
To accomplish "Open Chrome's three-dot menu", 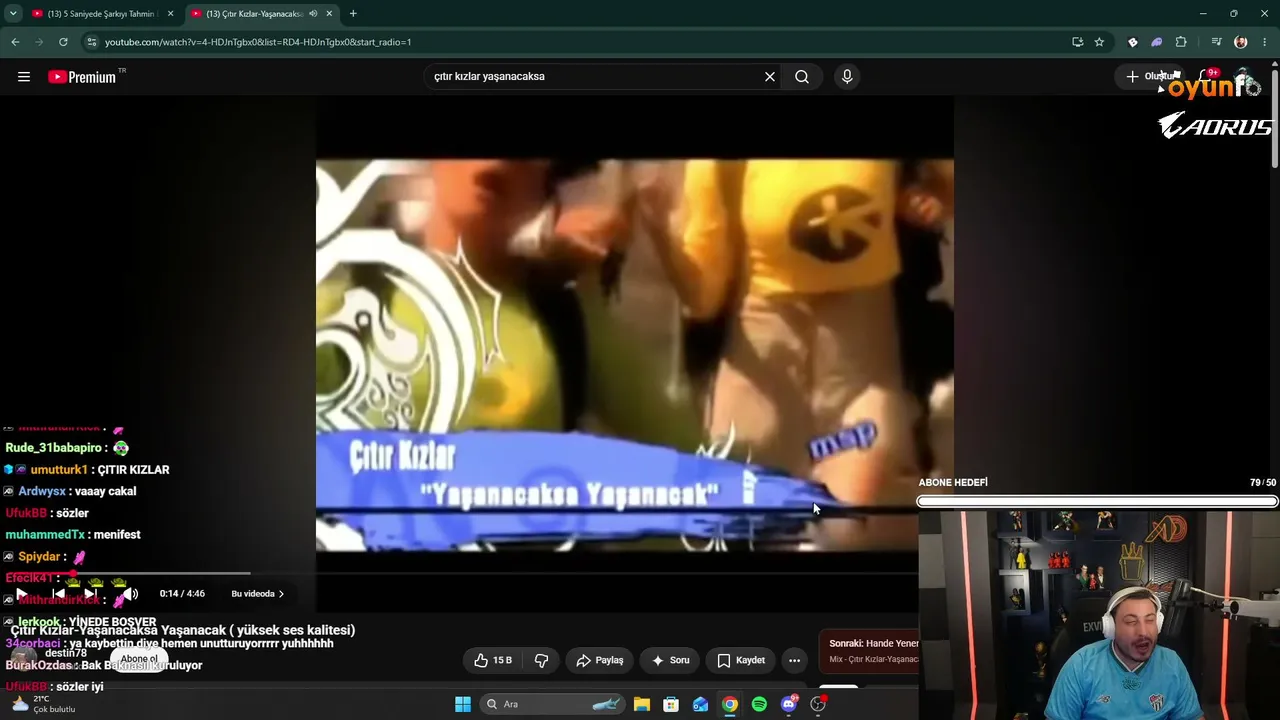I will [1265, 42].
